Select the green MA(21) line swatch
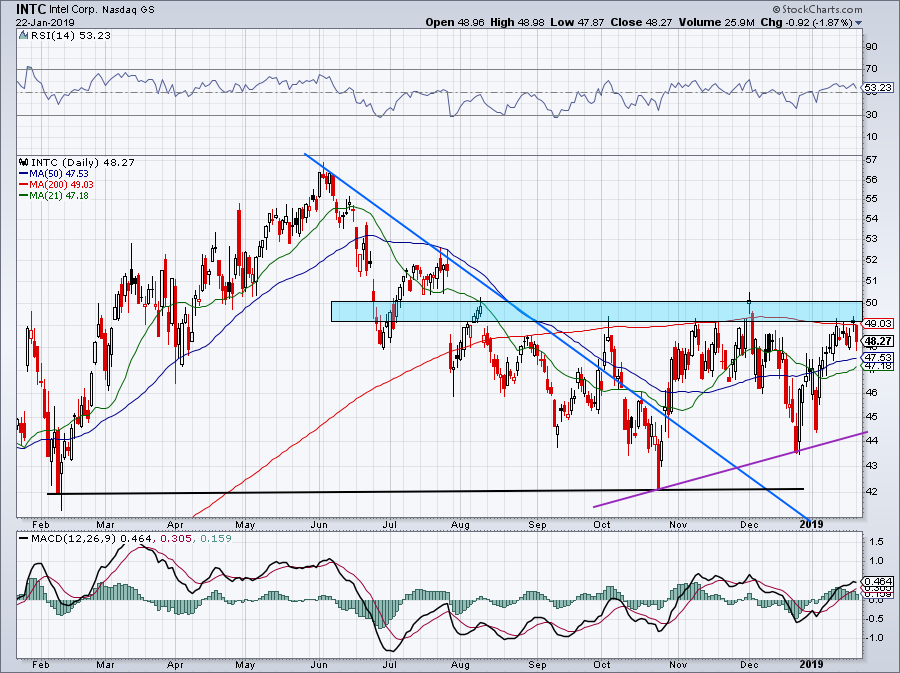The height and width of the screenshot is (673, 900). pyautogui.click(x=23, y=196)
